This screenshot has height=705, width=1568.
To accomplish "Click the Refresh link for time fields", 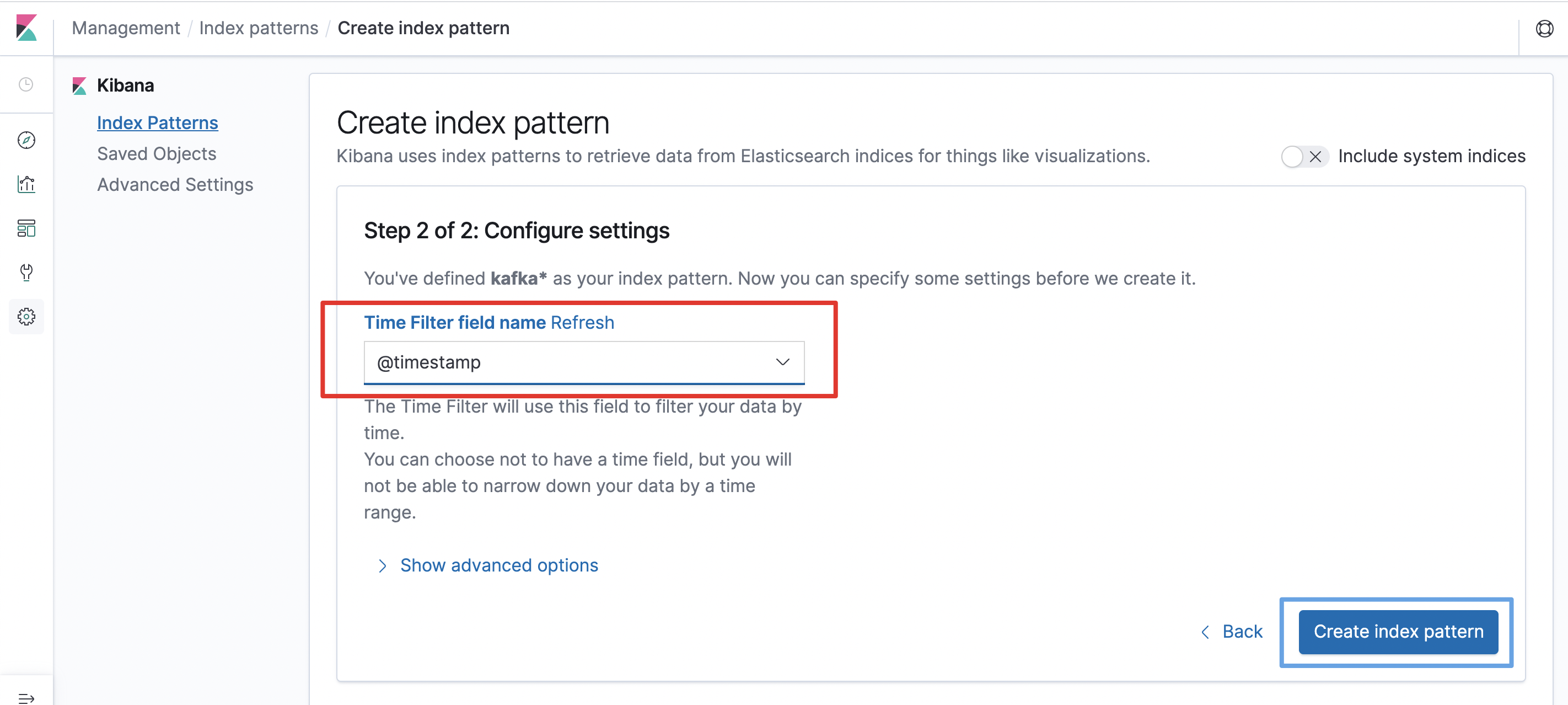I will click(x=583, y=323).
